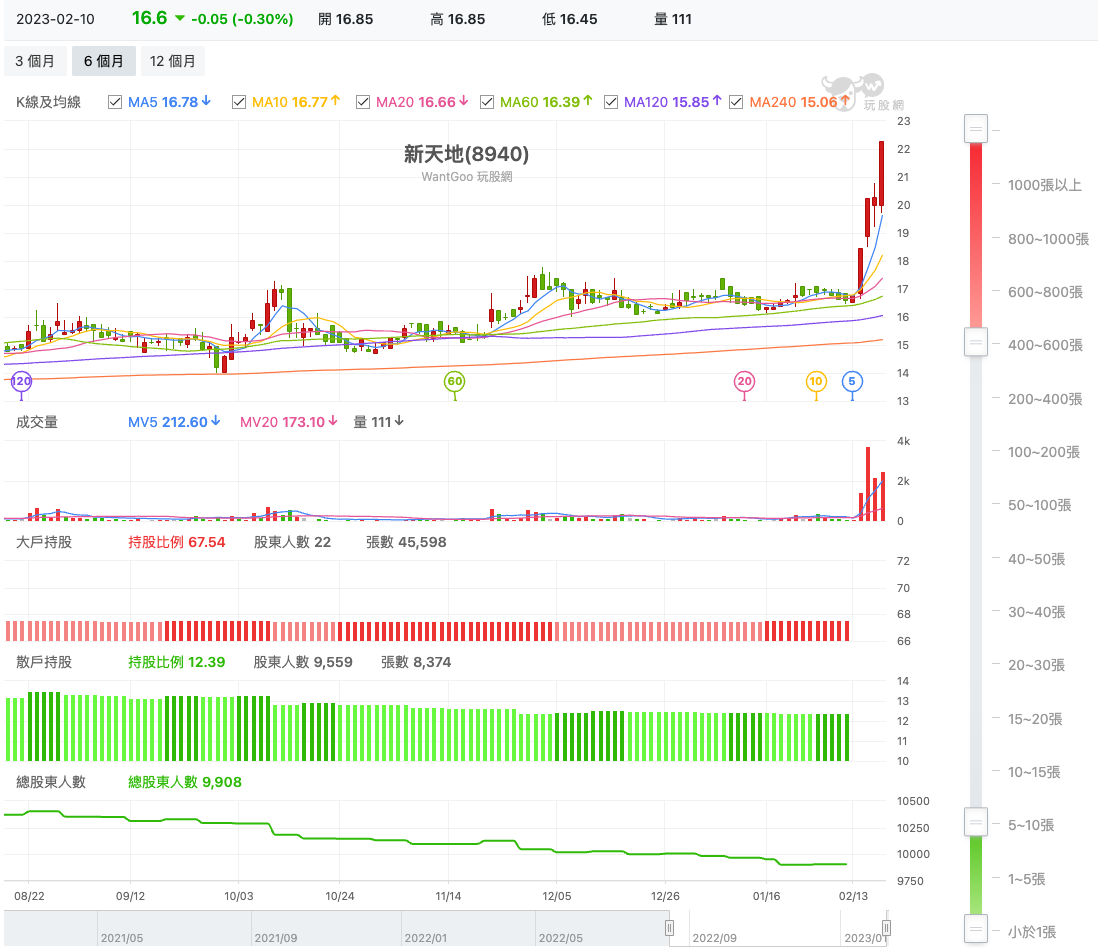
Task: Click the 股東人數 9,559 retail-holder count
Action: pos(303,662)
